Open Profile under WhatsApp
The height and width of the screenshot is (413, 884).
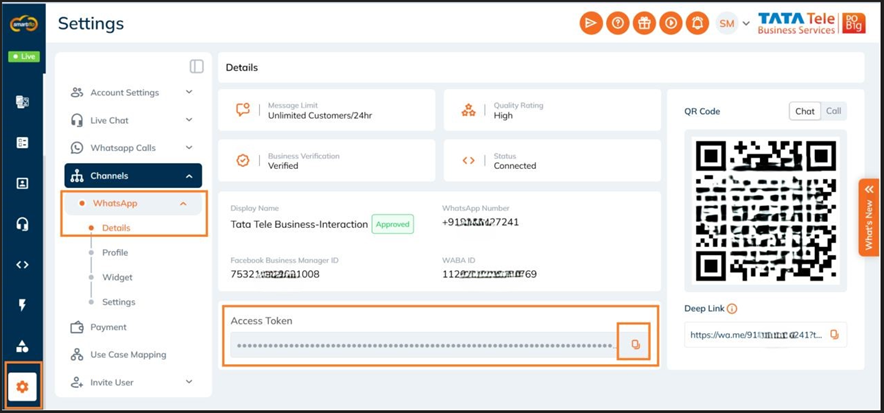pyautogui.click(x=115, y=252)
